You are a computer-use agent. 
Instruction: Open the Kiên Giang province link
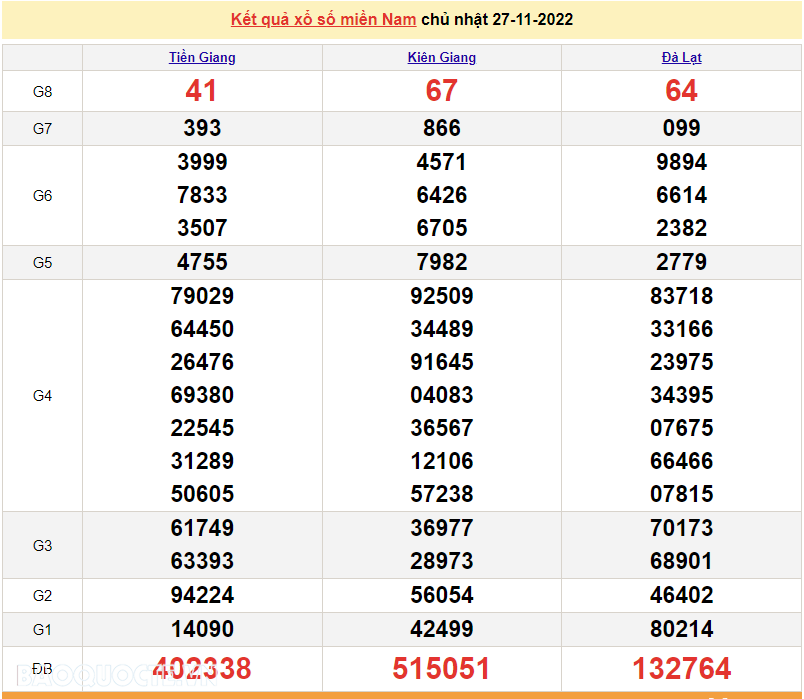point(441,57)
